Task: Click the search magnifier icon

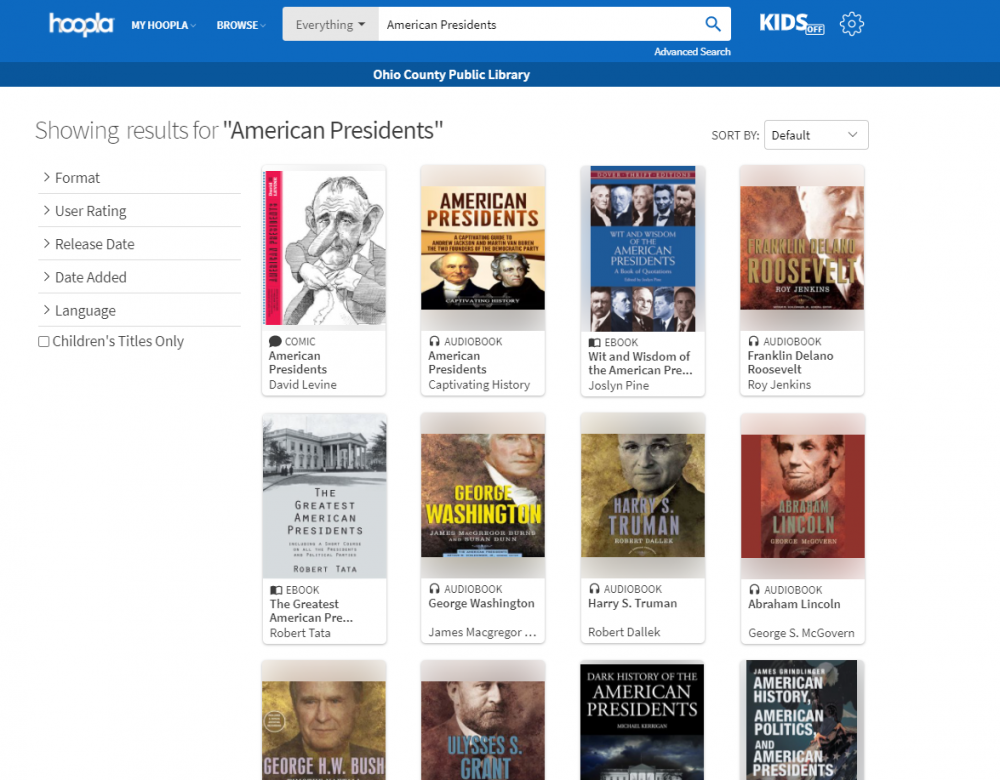Action: pos(712,24)
